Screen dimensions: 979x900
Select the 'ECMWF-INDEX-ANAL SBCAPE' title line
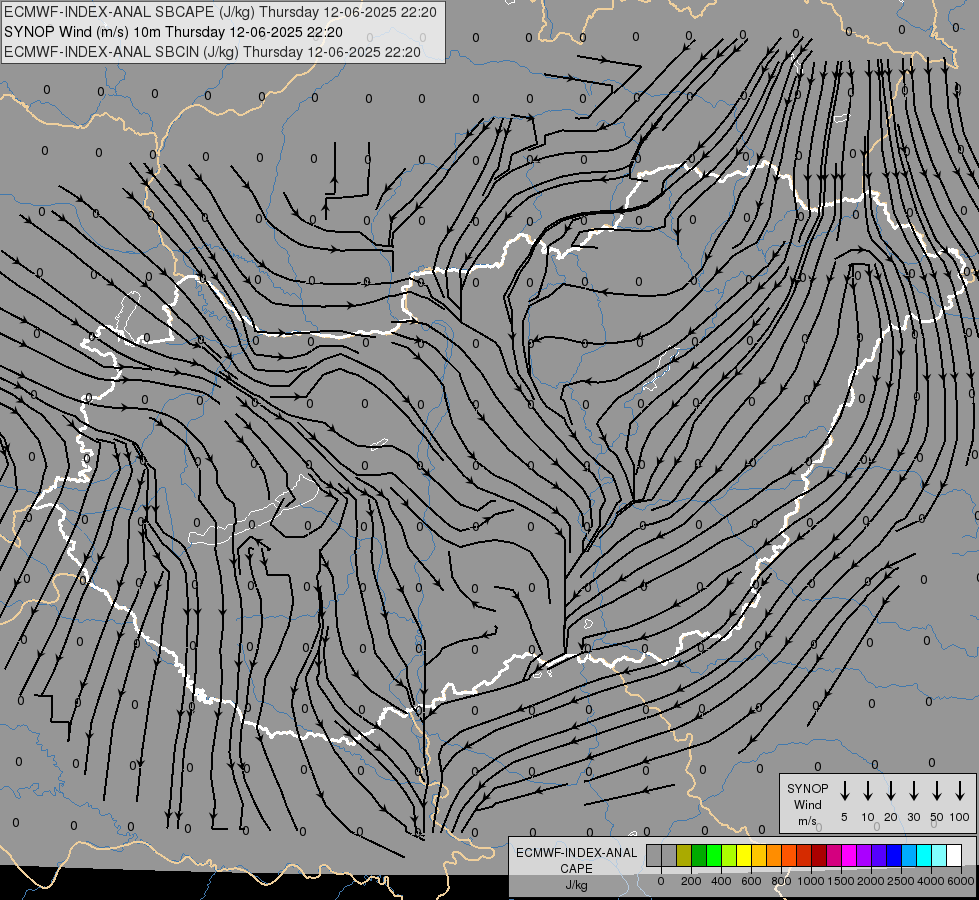coord(220,12)
